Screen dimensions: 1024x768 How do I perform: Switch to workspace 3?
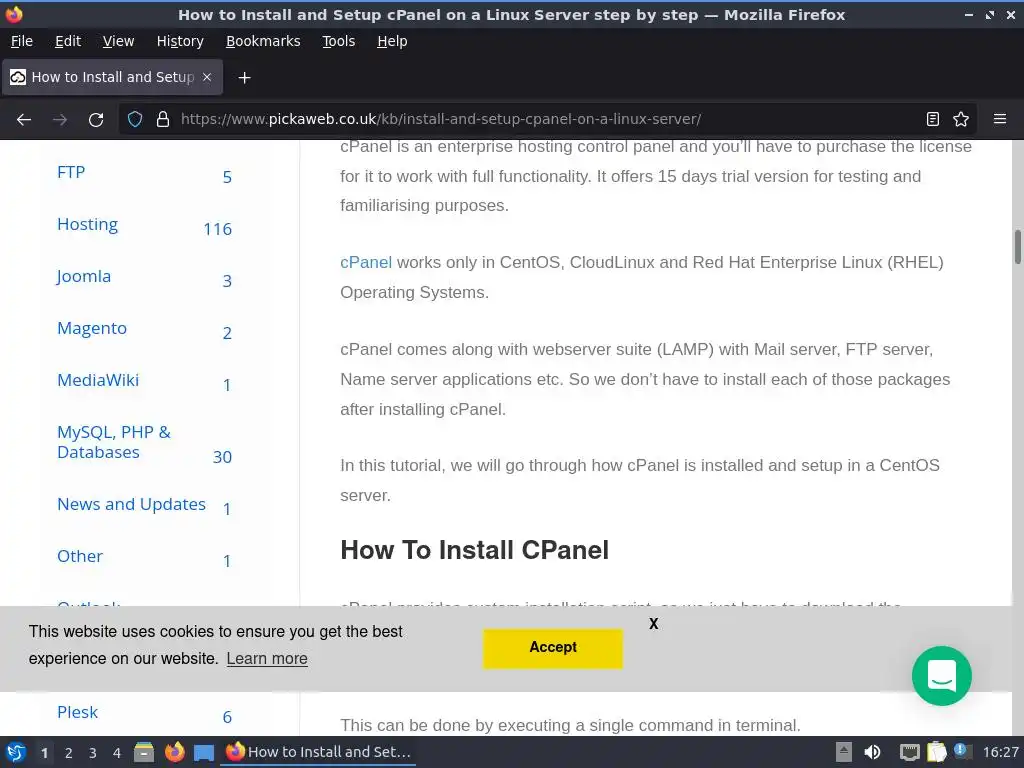(x=93, y=753)
